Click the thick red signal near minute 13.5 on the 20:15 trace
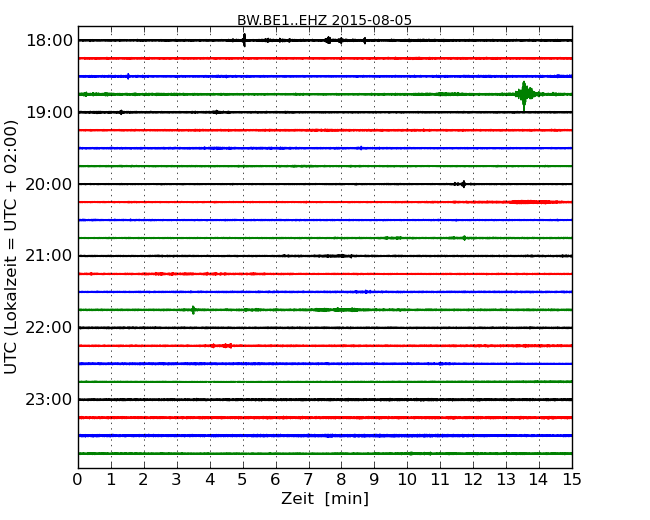 click(533, 202)
